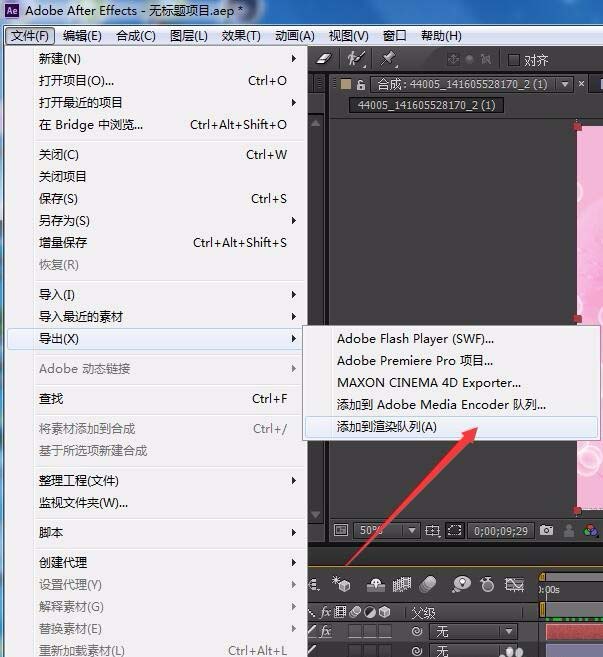Click the snapshot camera icon in viewer
This screenshot has width=603, height=657.
pyautogui.click(x=547, y=530)
